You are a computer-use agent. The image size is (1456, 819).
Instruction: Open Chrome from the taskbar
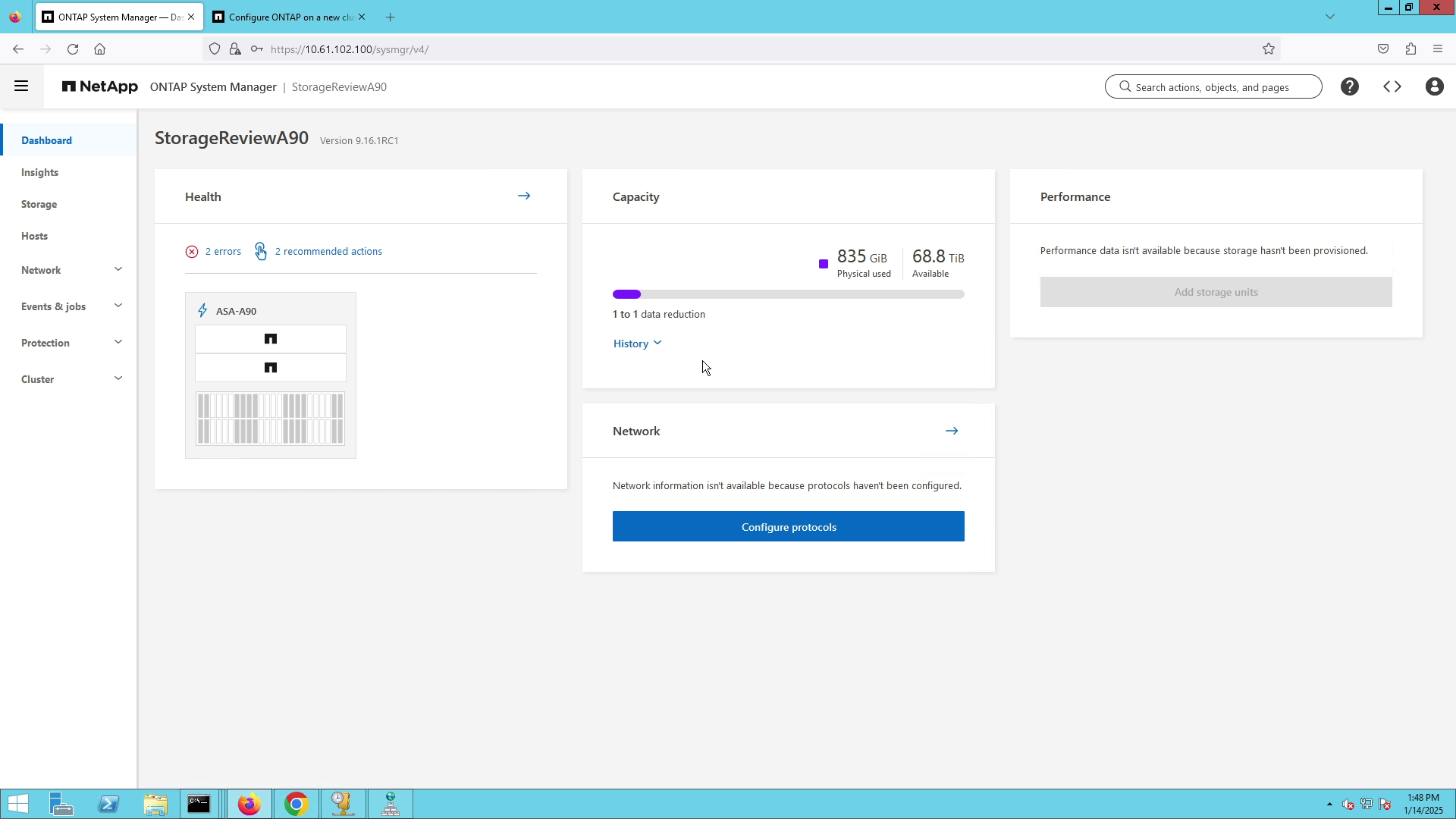(297, 804)
